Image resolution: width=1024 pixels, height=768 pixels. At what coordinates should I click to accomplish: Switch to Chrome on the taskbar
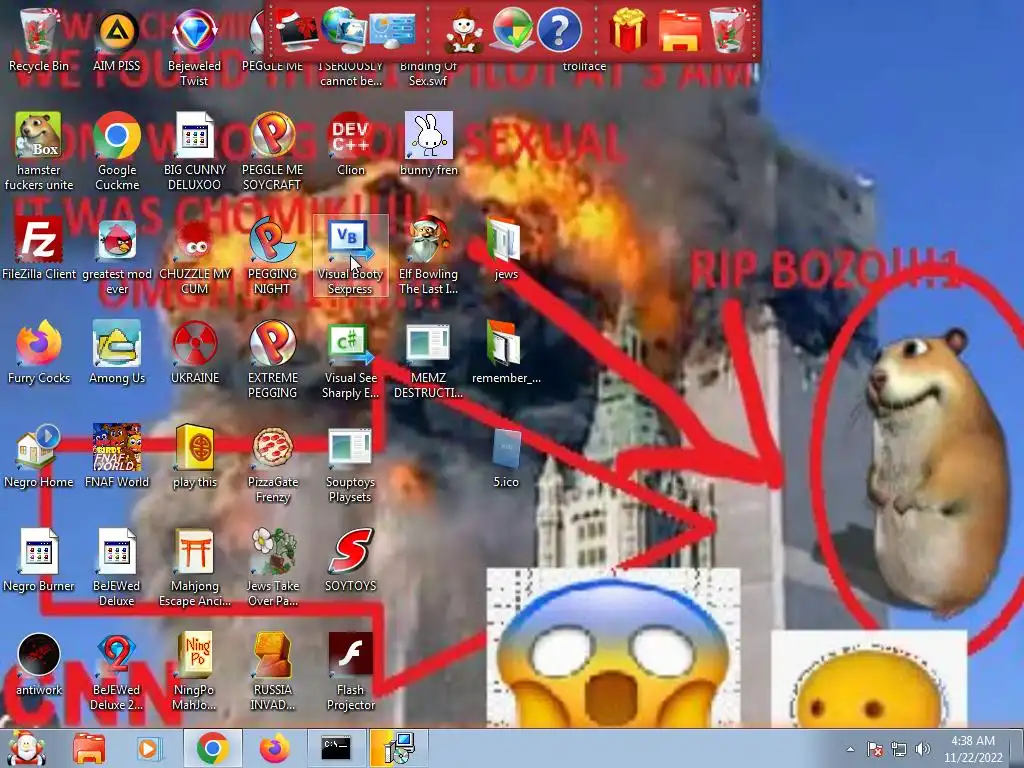tap(212, 748)
